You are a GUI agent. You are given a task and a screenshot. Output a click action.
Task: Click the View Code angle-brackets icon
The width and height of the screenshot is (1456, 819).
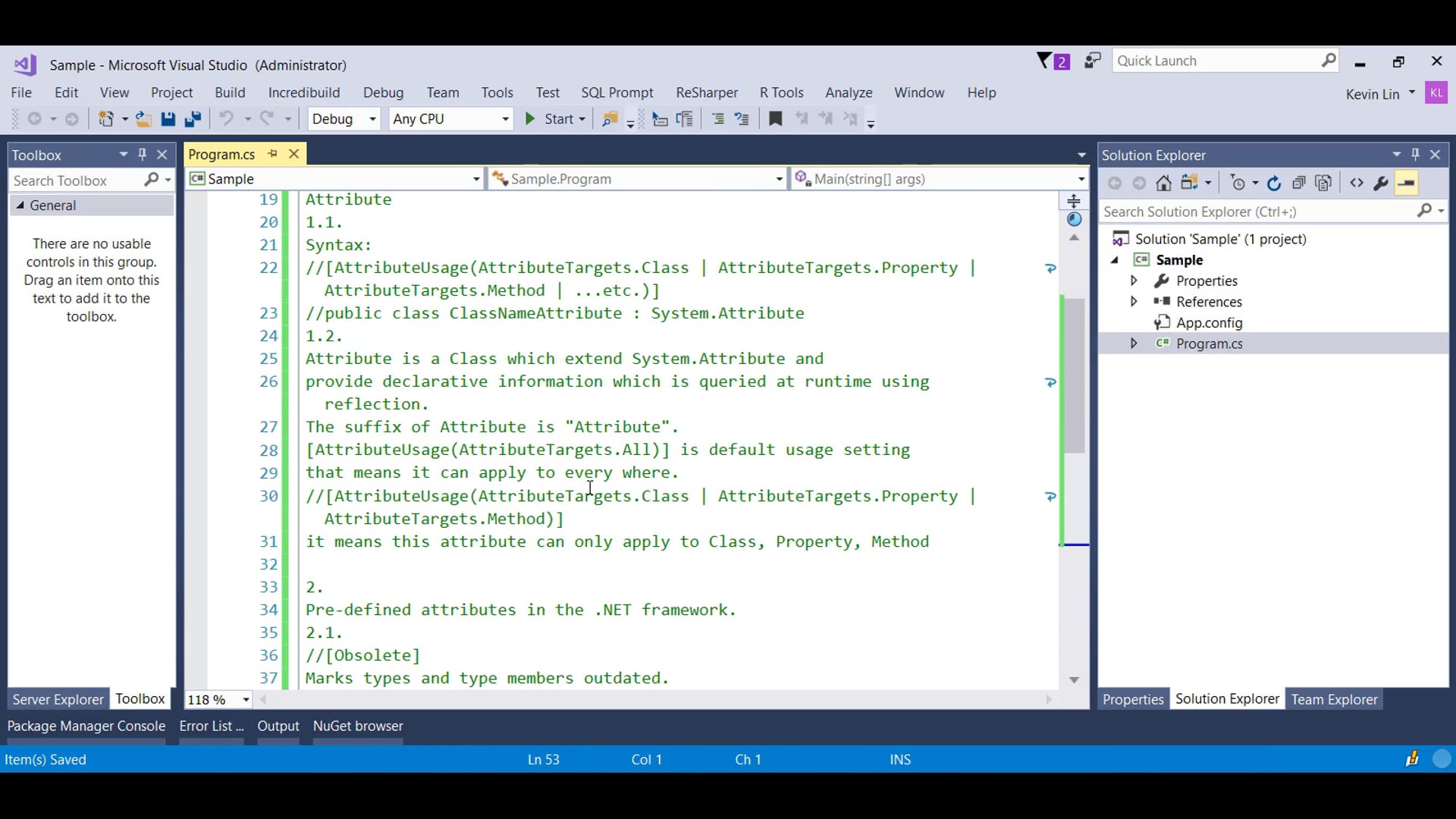[1356, 183]
